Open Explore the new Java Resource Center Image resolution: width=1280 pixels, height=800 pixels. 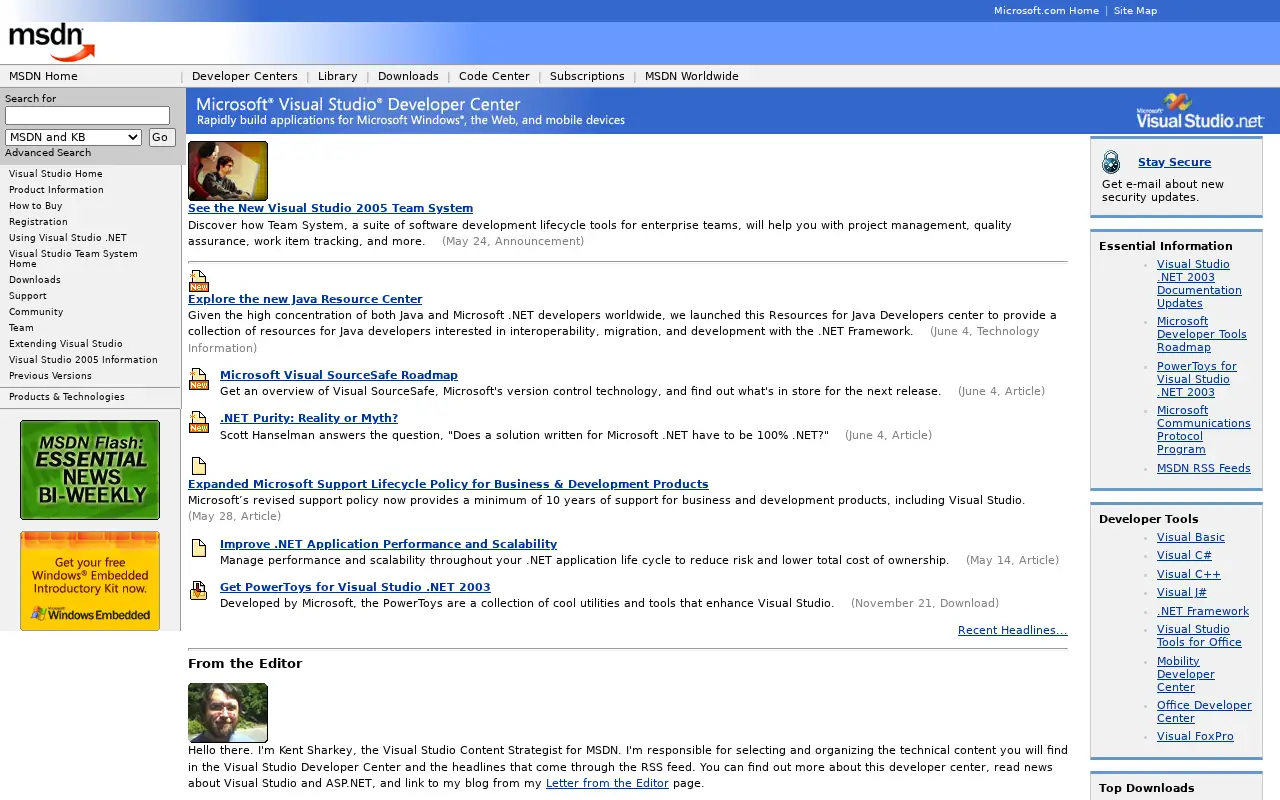[305, 299]
